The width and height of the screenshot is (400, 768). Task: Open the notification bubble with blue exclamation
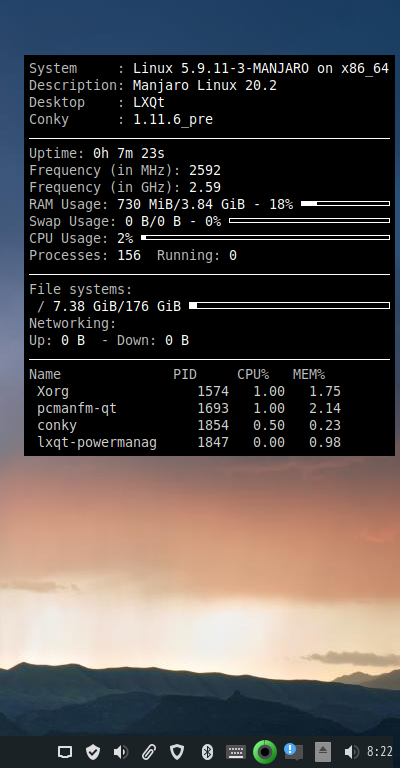(293, 751)
